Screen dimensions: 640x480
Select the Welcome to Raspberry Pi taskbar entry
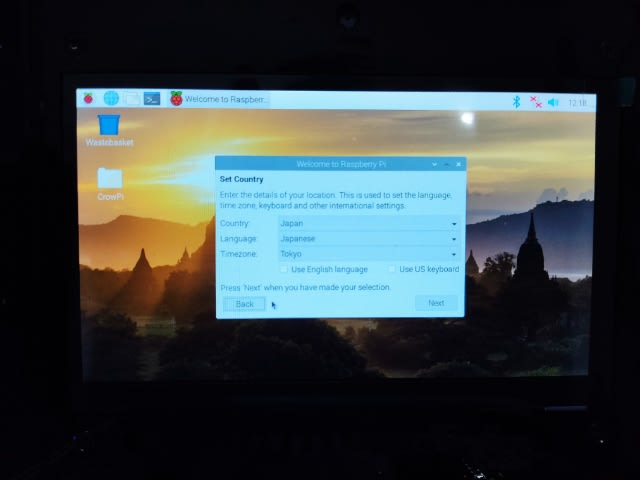tap(219, 99)
